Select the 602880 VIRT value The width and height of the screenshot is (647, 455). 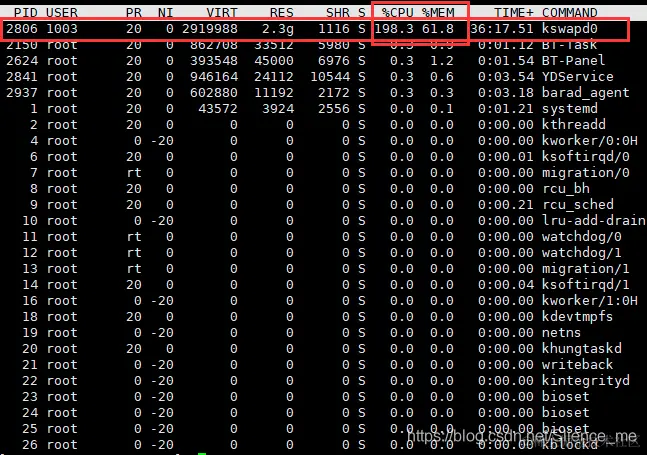[214, 92]
